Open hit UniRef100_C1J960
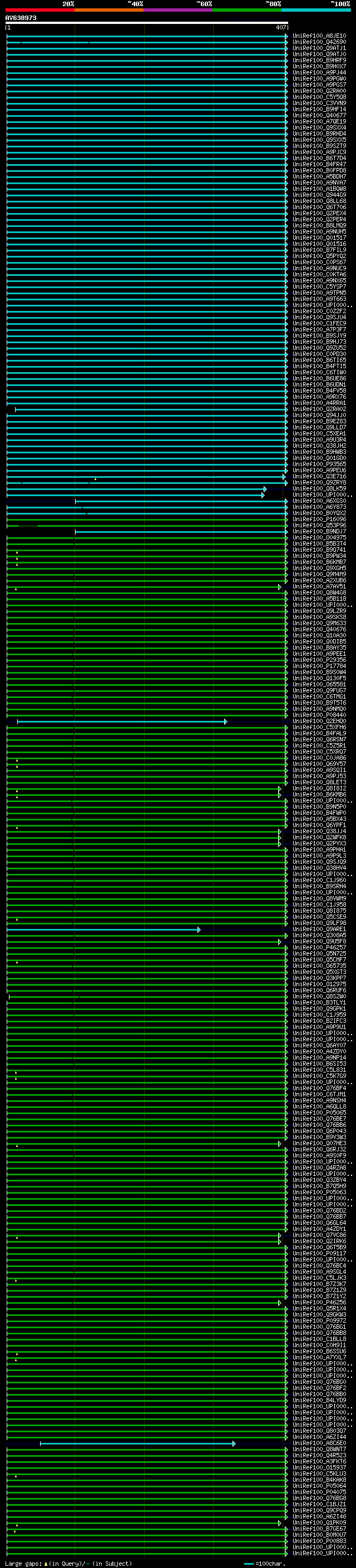 coord(319,880)
